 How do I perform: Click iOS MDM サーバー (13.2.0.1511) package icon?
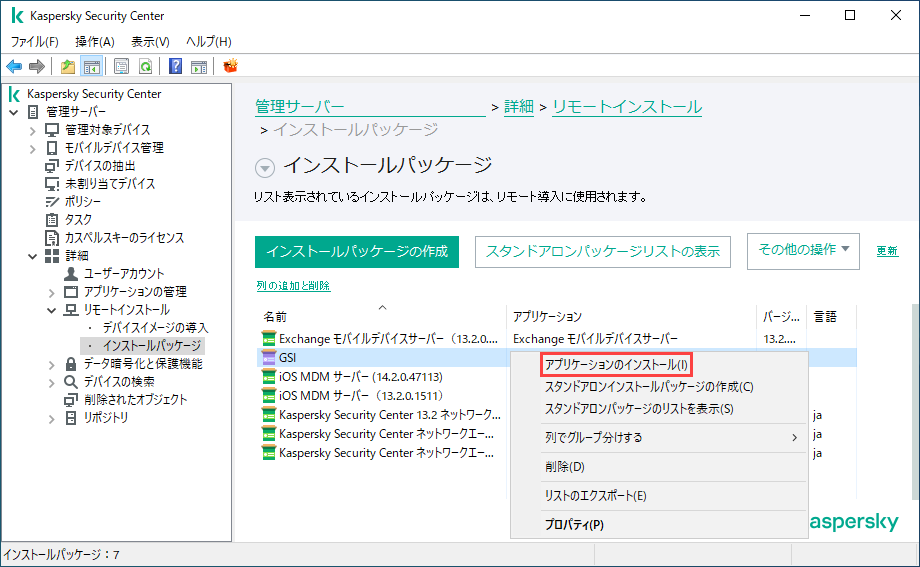pos(269,396)
